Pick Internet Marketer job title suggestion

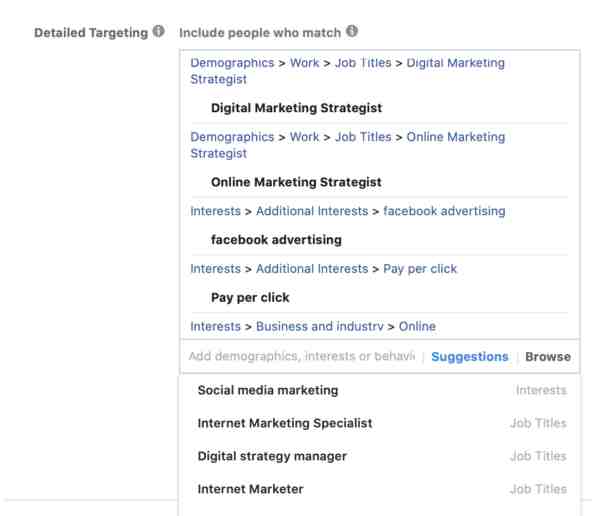(382, 489)
